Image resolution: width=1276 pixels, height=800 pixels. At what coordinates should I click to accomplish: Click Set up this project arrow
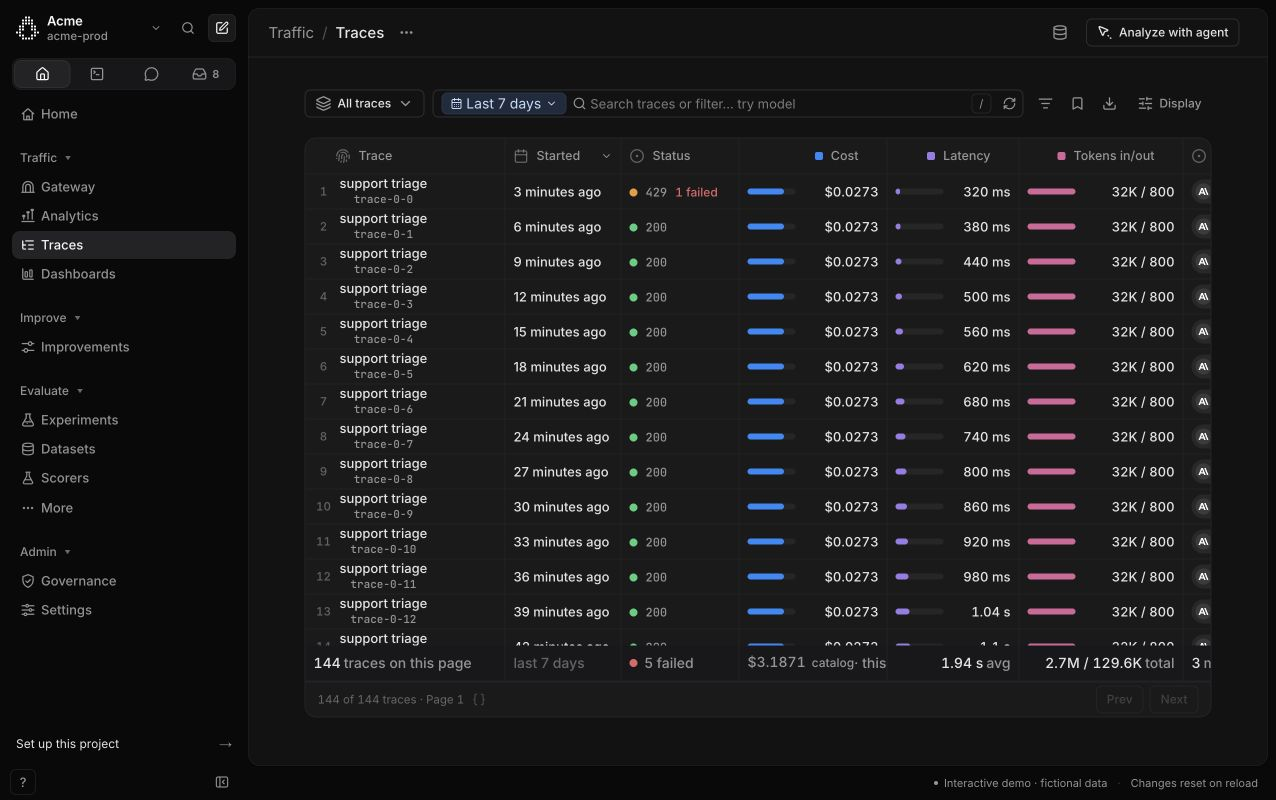(225, 744)
